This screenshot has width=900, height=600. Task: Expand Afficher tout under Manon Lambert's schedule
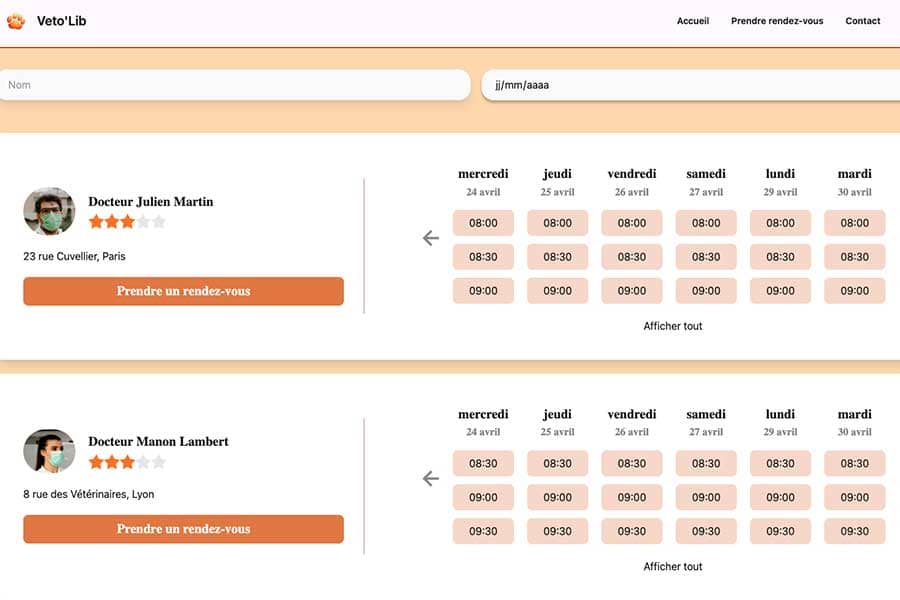pos(673,566)
